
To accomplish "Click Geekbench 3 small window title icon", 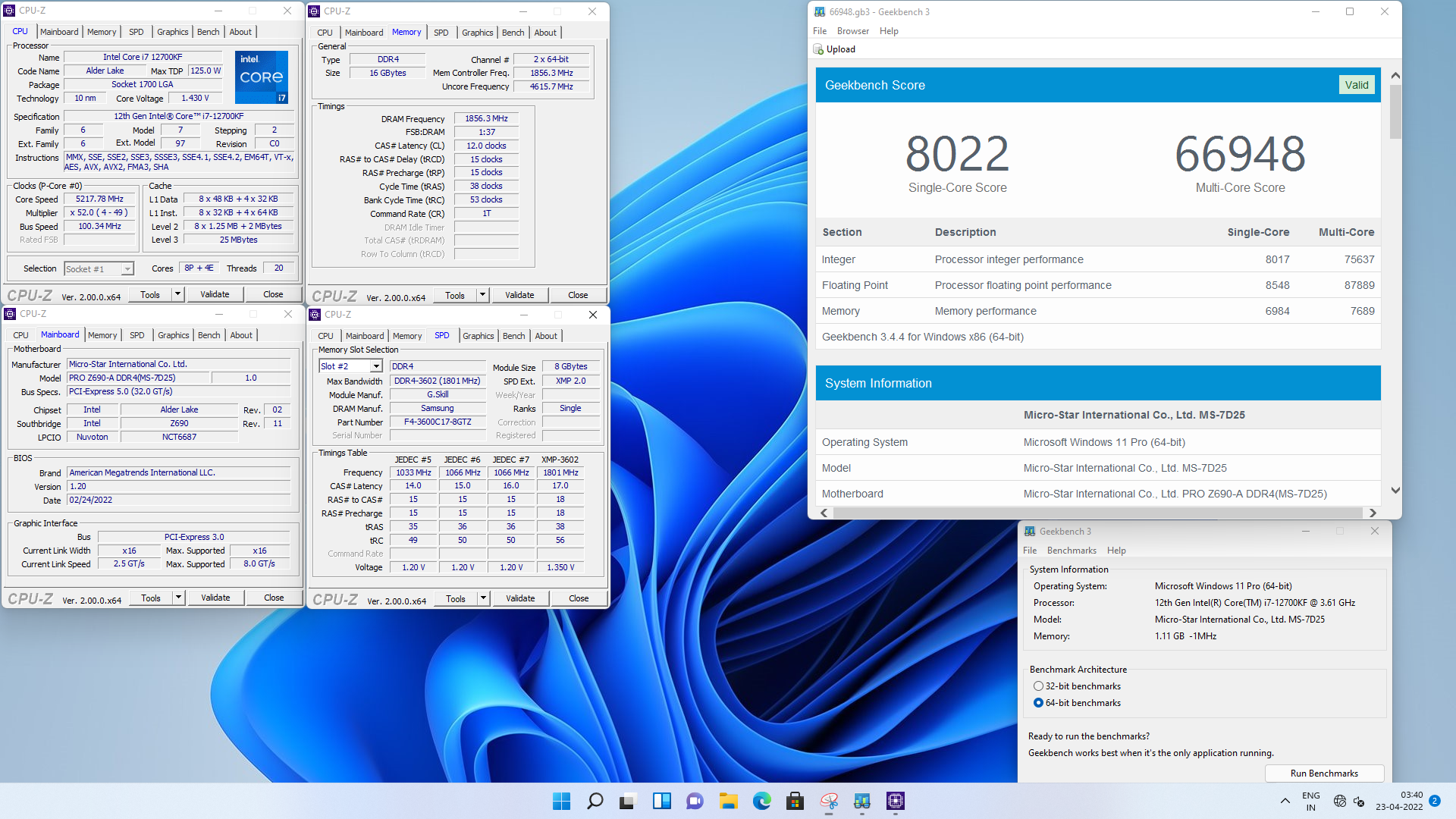I will 1030,531.
